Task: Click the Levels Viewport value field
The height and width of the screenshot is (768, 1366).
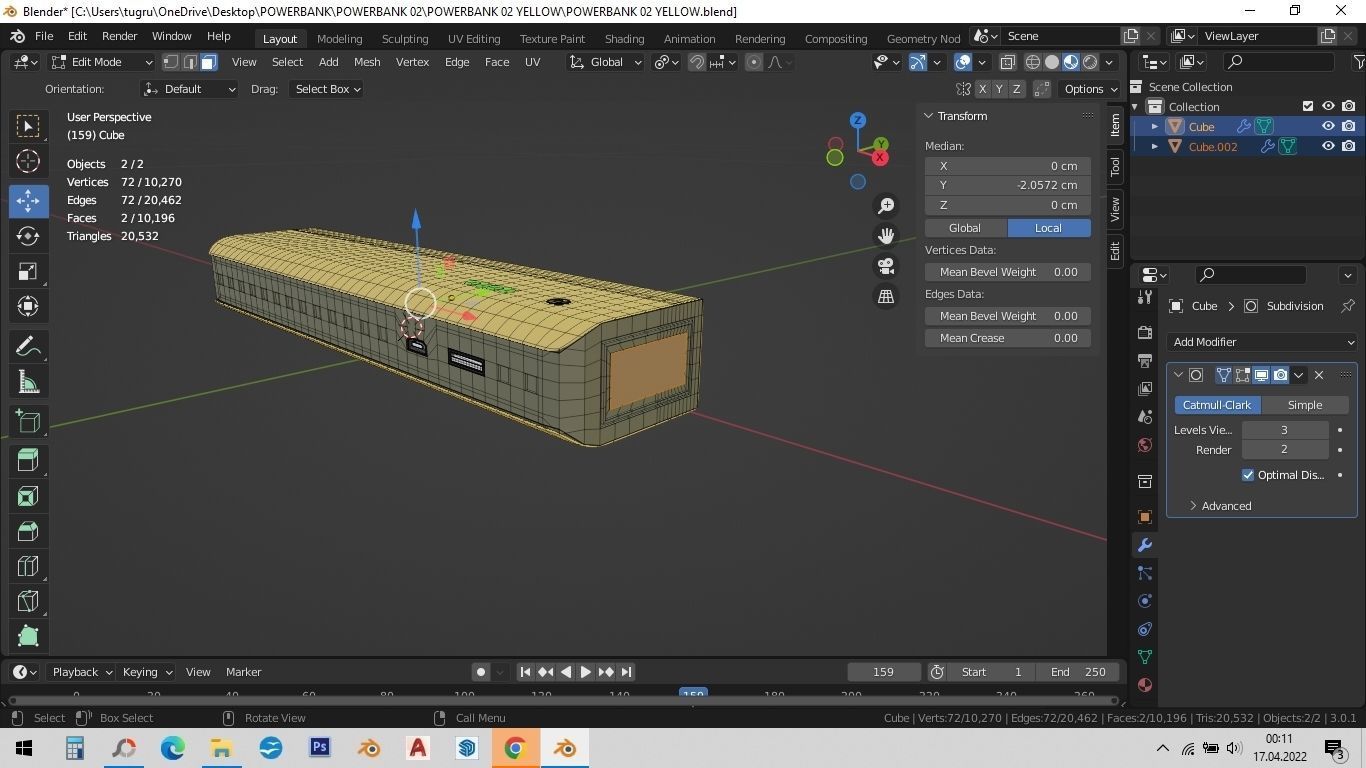Action: [x=1285, y=430]
